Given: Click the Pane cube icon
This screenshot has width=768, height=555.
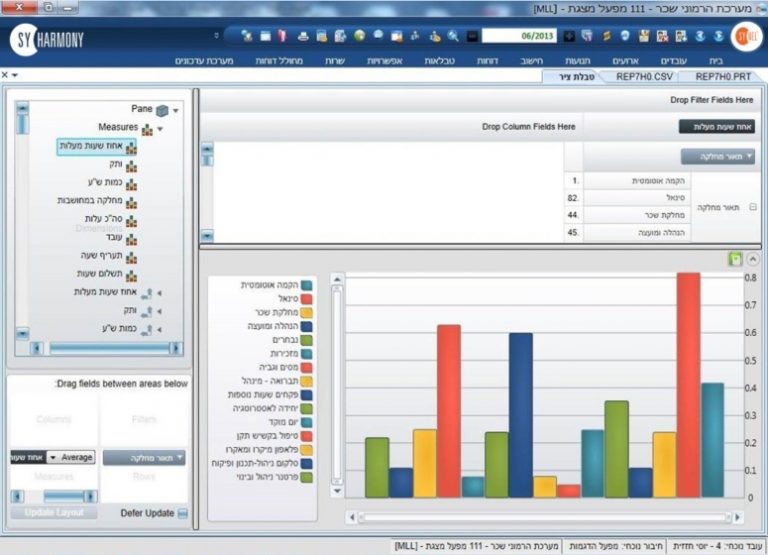Looking at the screenshot, I should [x=162, y=109].
